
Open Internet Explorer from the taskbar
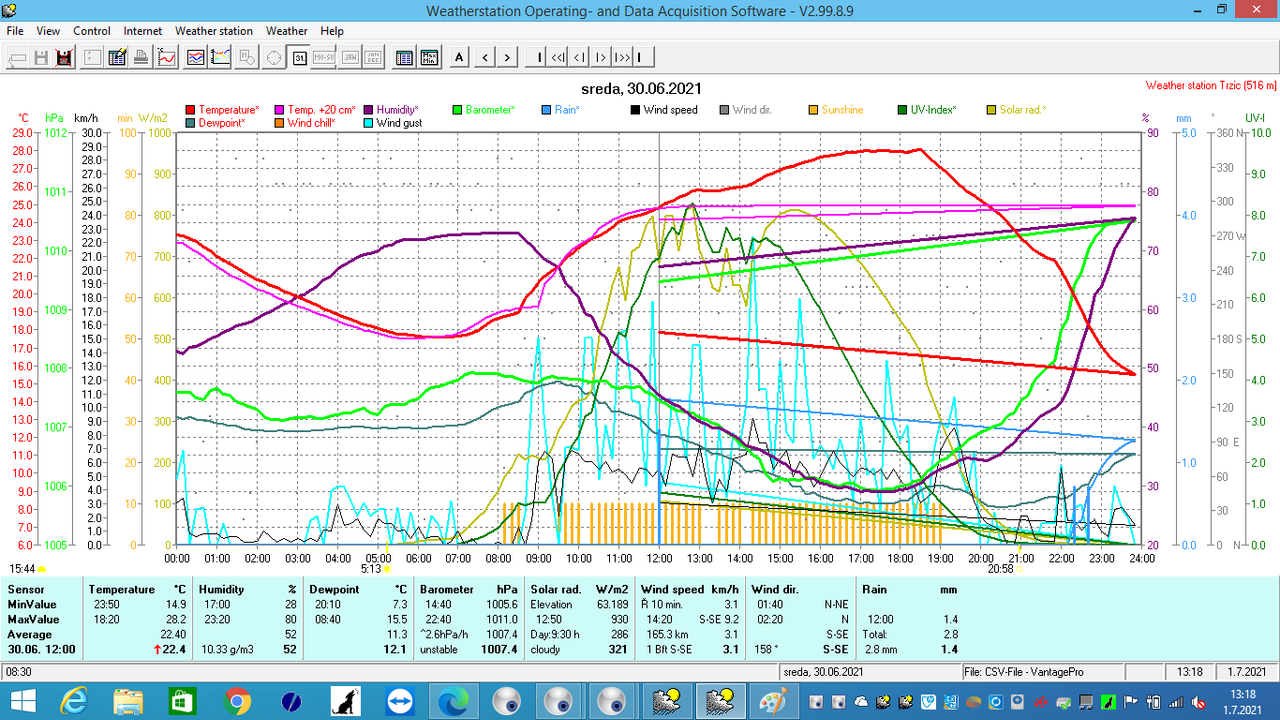[74, 701]
